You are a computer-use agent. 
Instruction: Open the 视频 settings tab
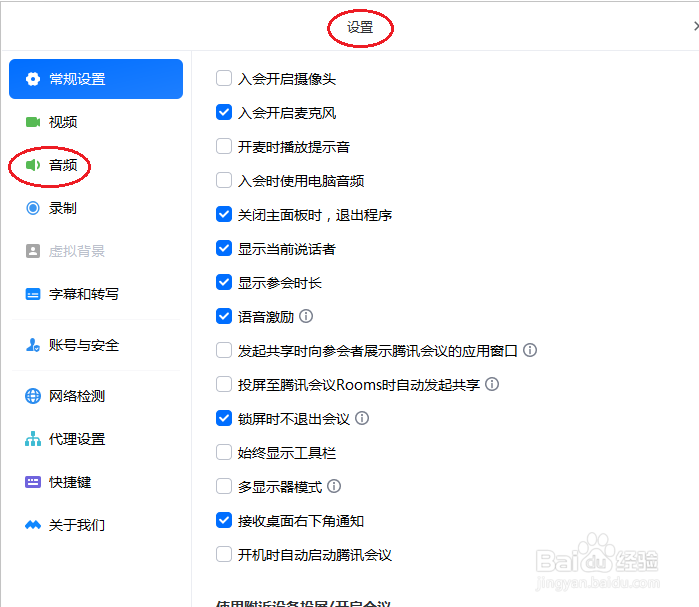point(96,122)
